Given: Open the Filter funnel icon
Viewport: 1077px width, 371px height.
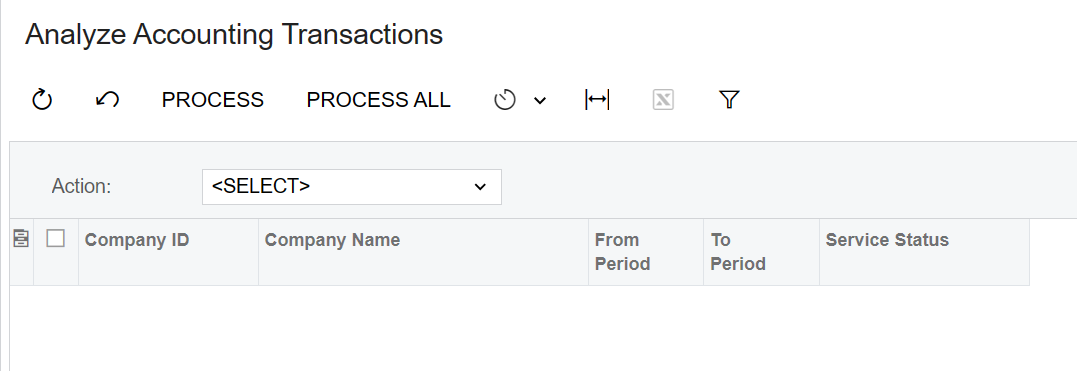Looking at the screenshot, I should point(729,100).
